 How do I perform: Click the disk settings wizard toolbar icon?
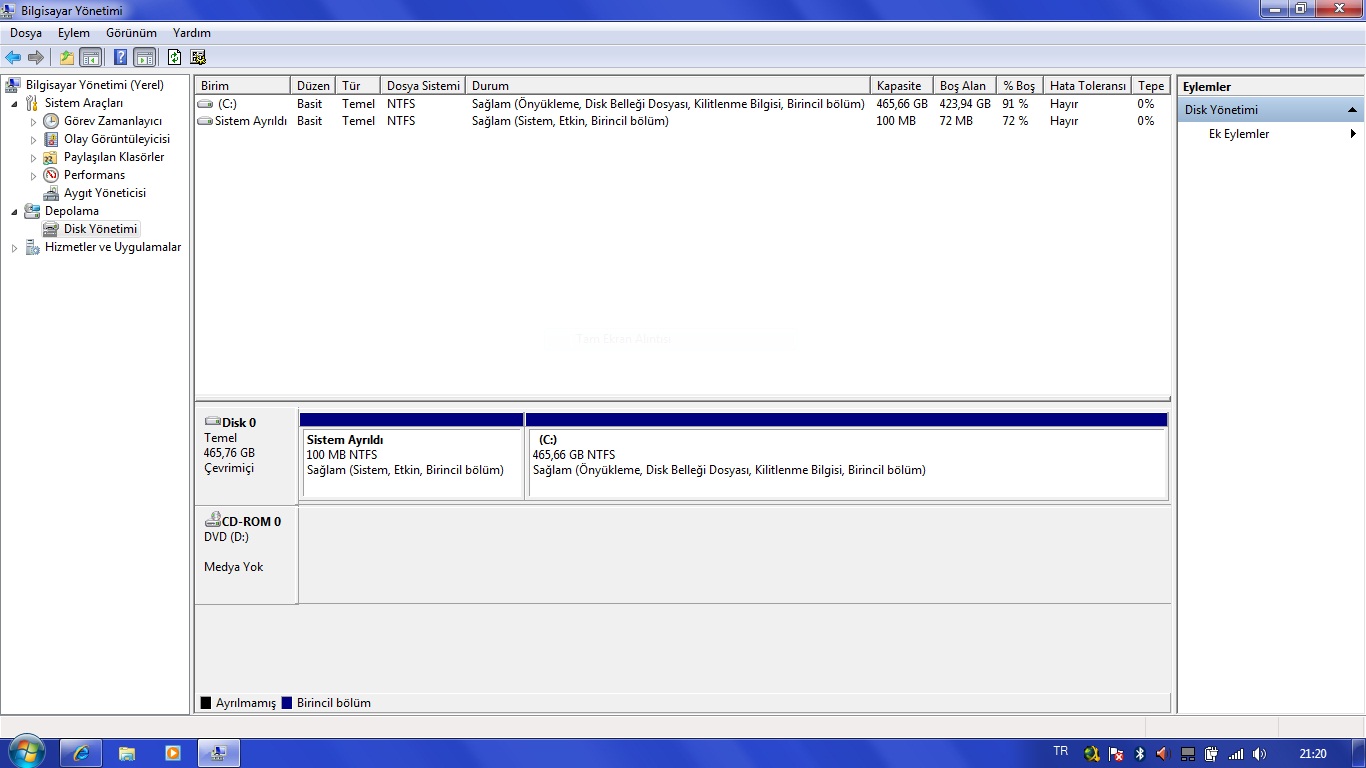[x=198, y=57]
